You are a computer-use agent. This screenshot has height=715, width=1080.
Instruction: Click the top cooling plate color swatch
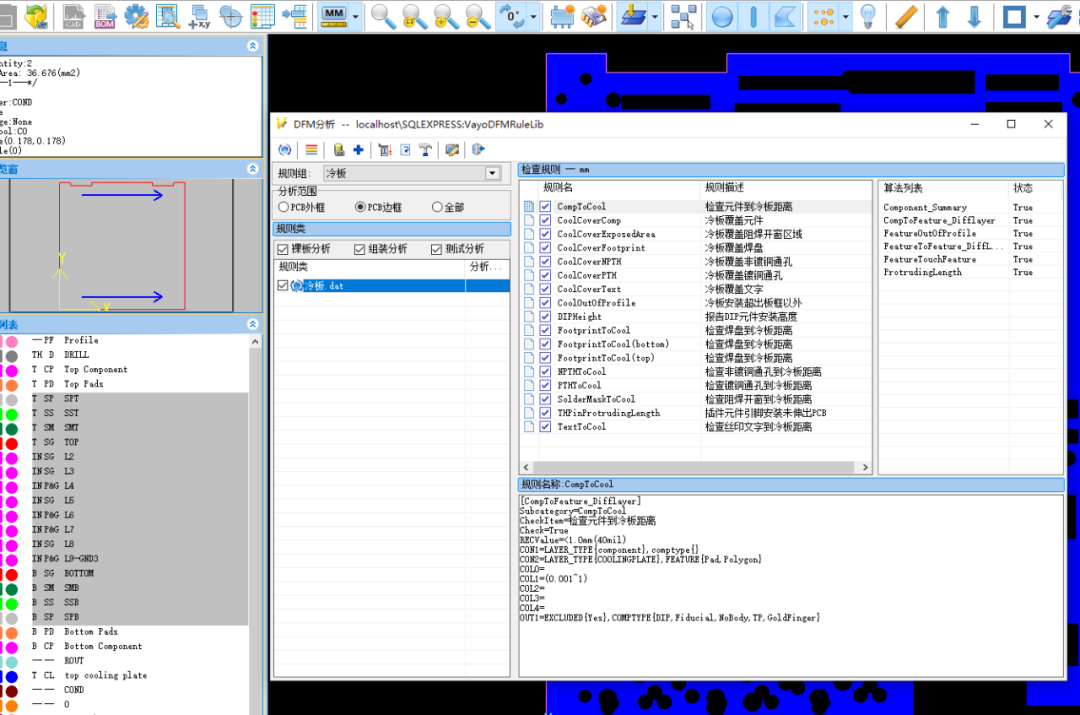[x=12, y=676]
